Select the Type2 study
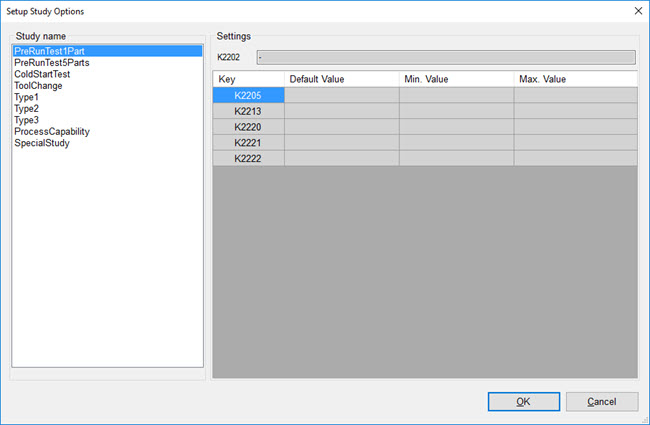Image resolution: width=650 pixels, height=425 pixels. pos(27,109)
